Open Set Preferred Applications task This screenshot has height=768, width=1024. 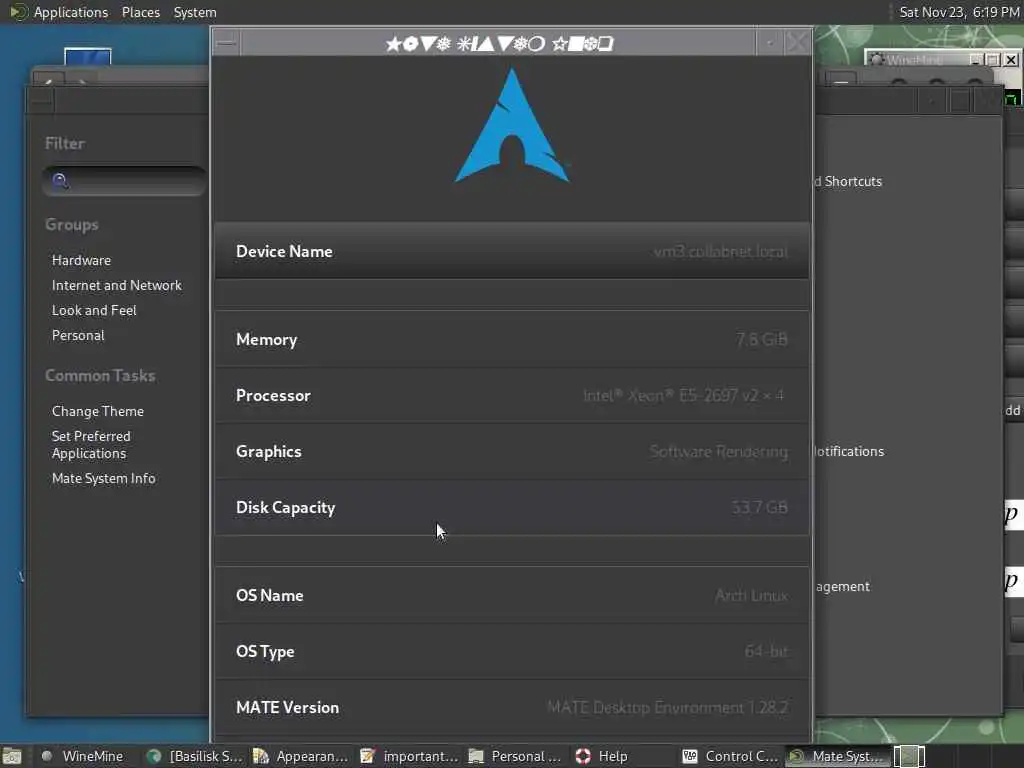click(91, 445)
